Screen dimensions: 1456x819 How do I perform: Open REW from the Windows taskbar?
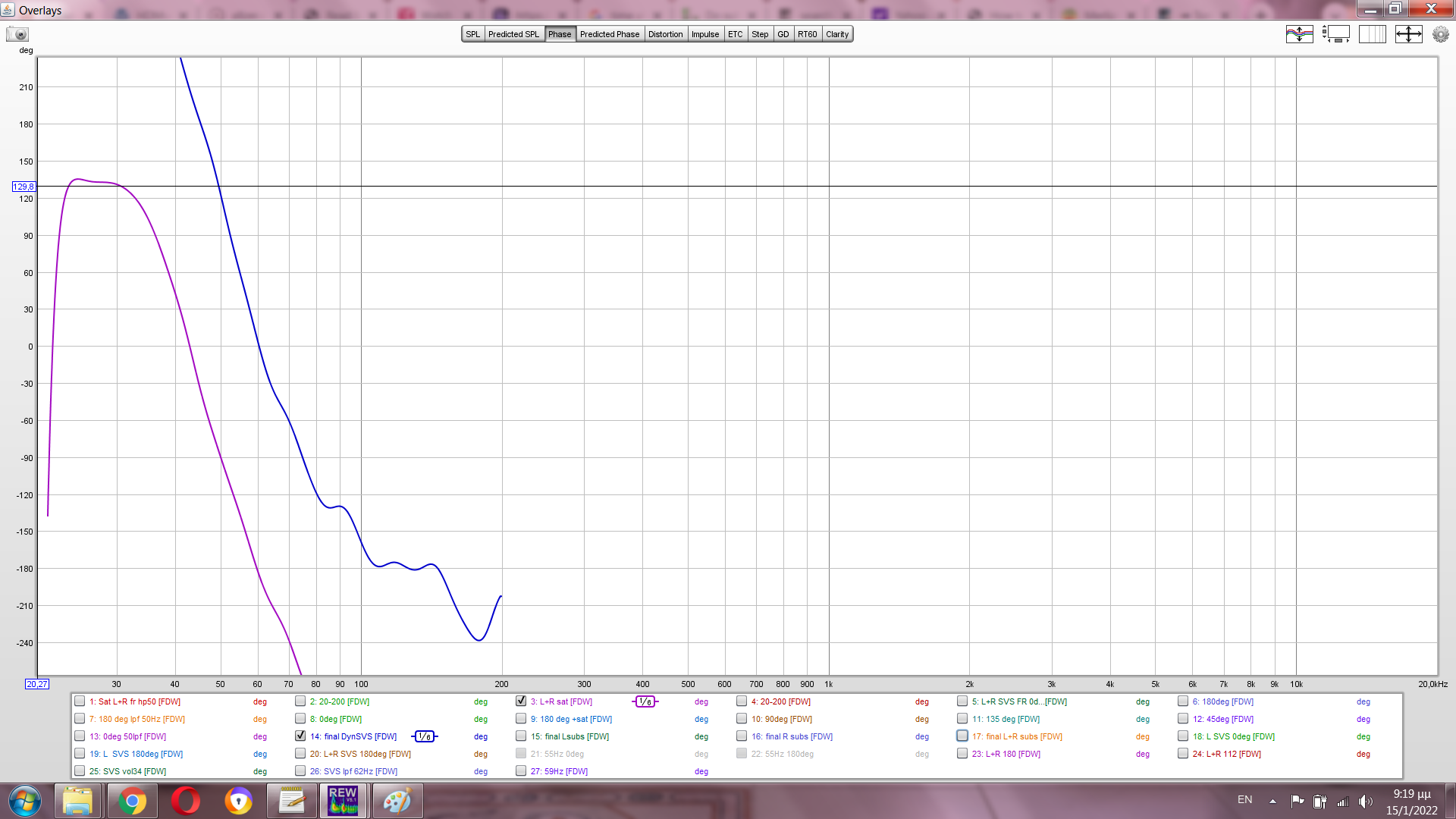(343, 801)
